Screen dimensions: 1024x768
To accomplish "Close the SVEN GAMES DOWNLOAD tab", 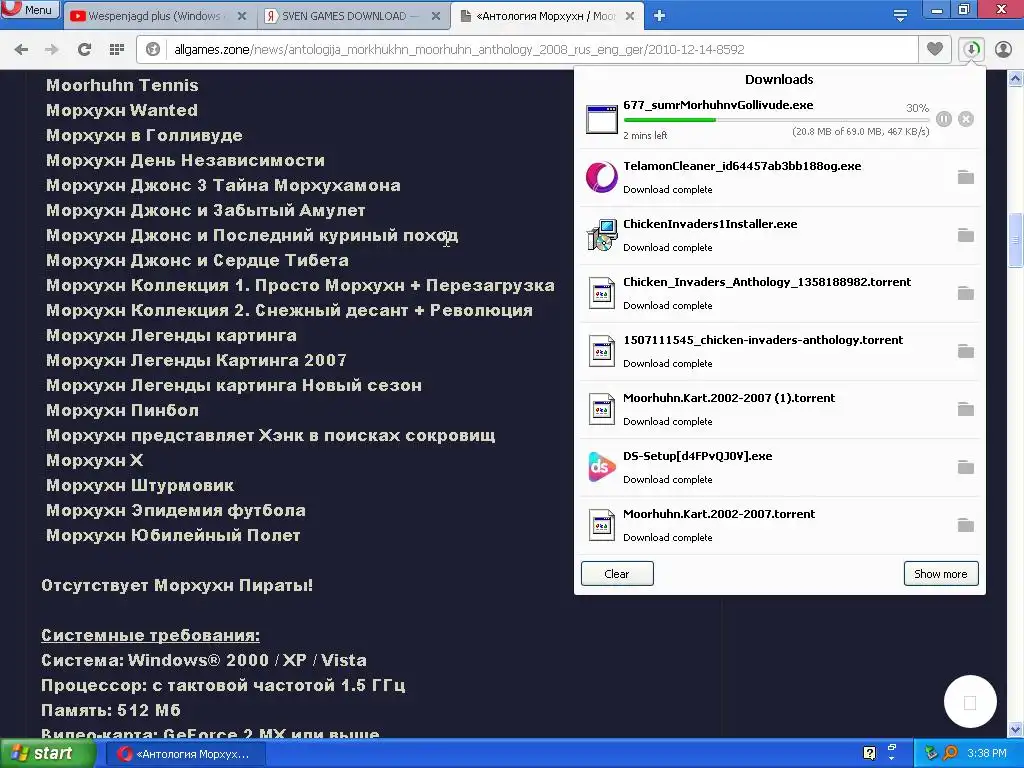I will [436, 16].
